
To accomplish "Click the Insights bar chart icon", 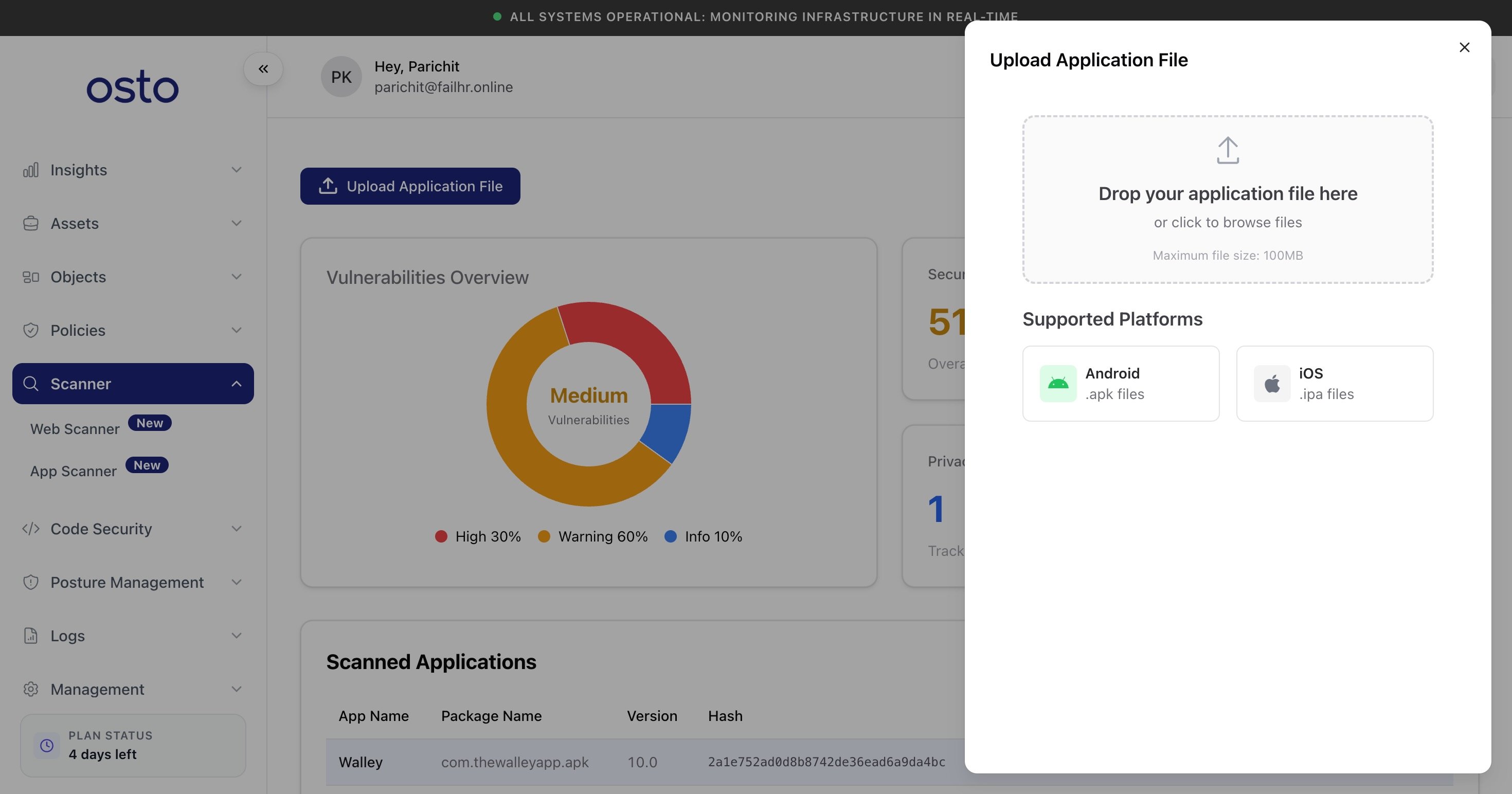I will (30, 170).
